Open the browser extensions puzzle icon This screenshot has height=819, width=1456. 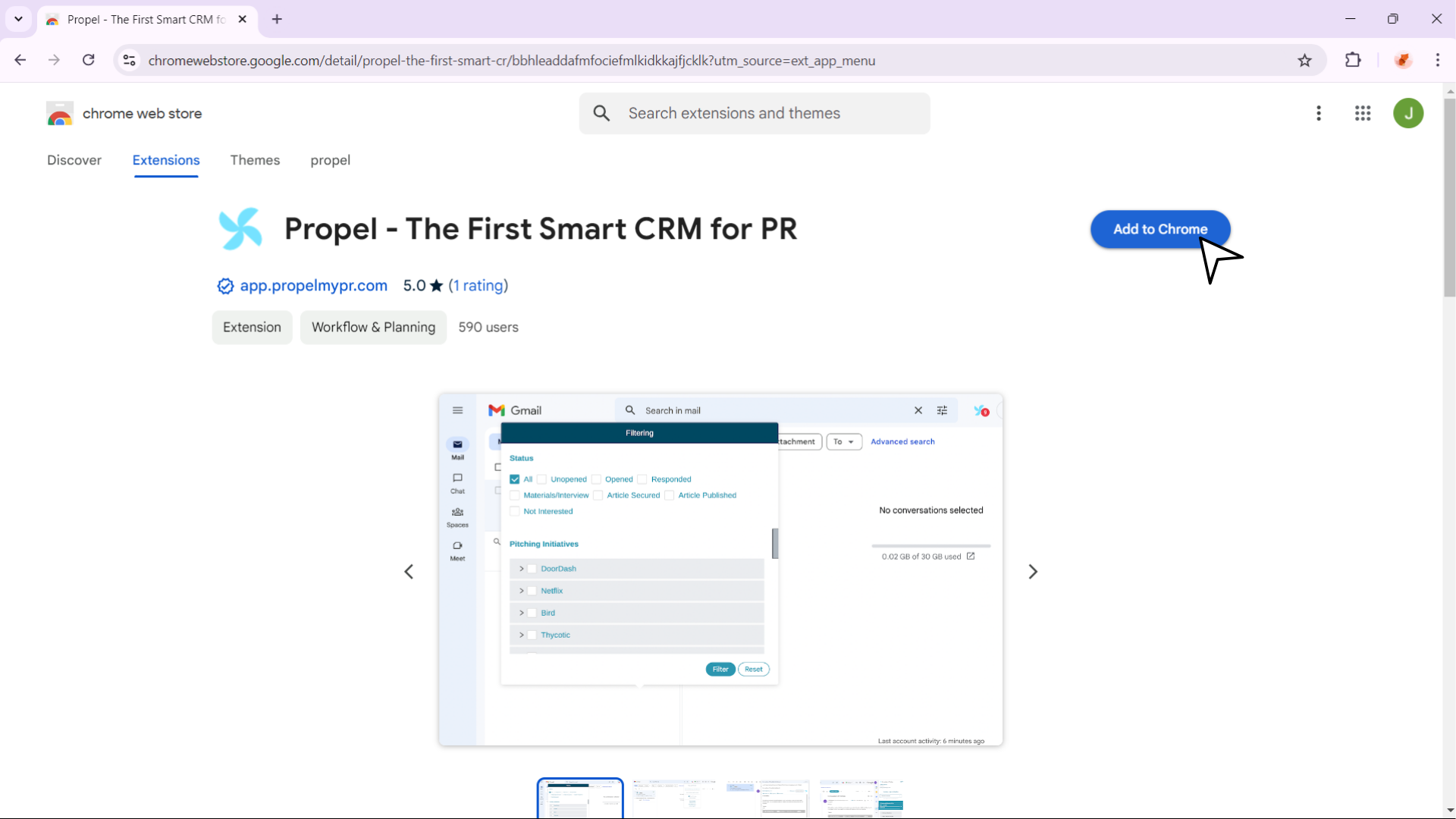tap(1353, 60)
